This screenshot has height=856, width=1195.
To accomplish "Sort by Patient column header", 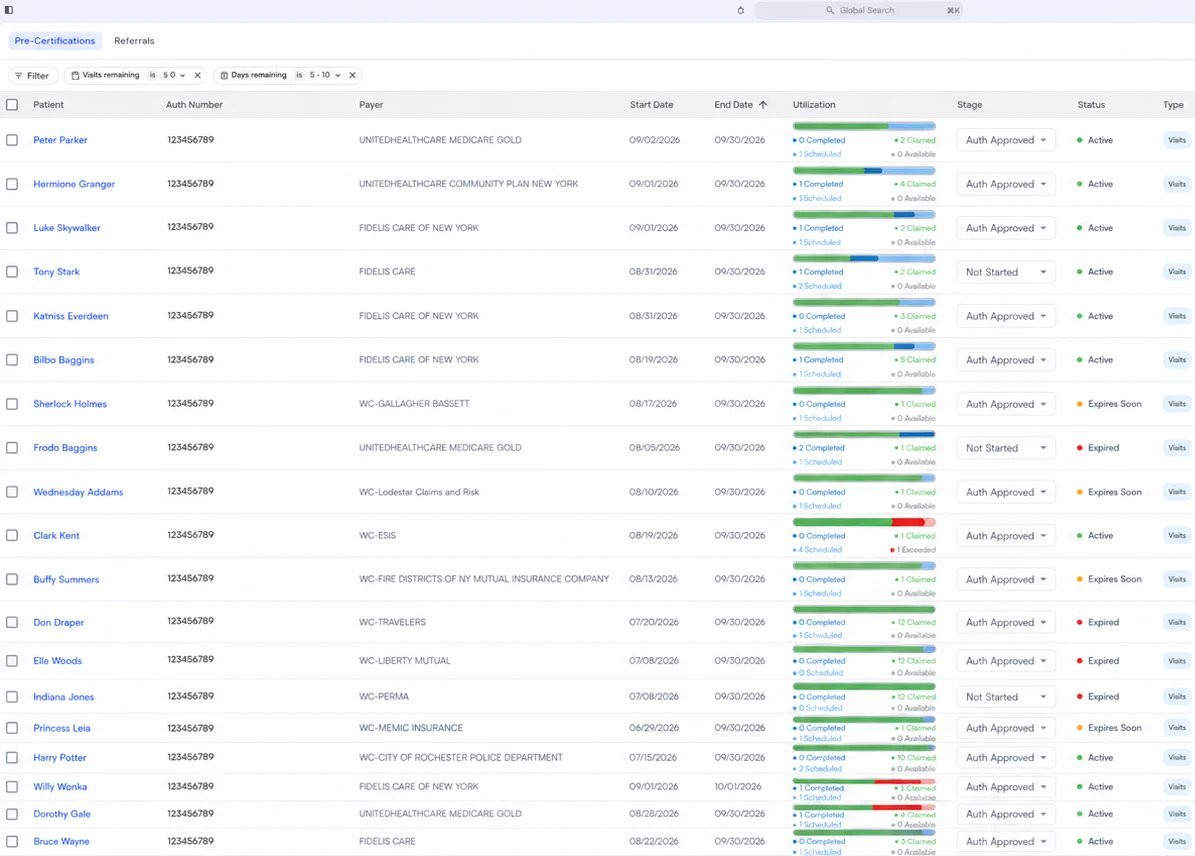I will click(x=48, y=105).
